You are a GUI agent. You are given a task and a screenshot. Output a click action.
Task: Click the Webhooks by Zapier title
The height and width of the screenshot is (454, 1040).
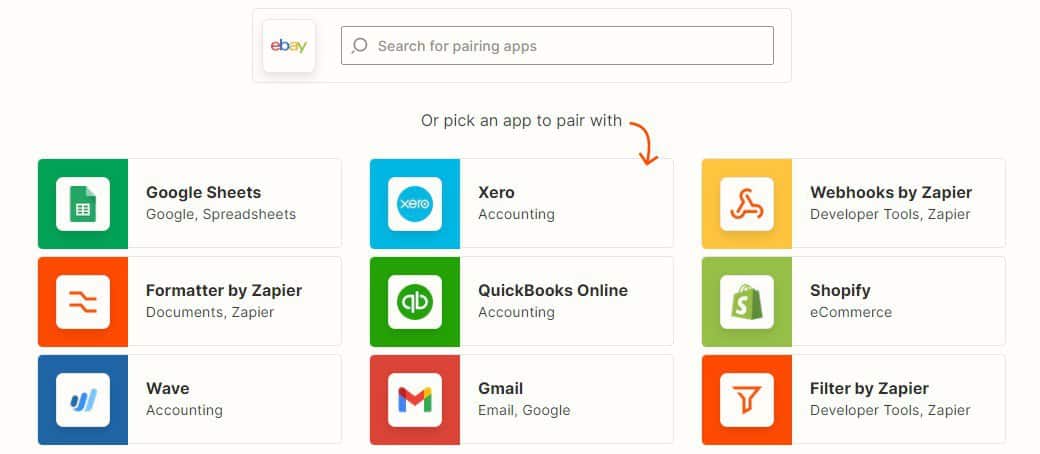tap(891, 192)
